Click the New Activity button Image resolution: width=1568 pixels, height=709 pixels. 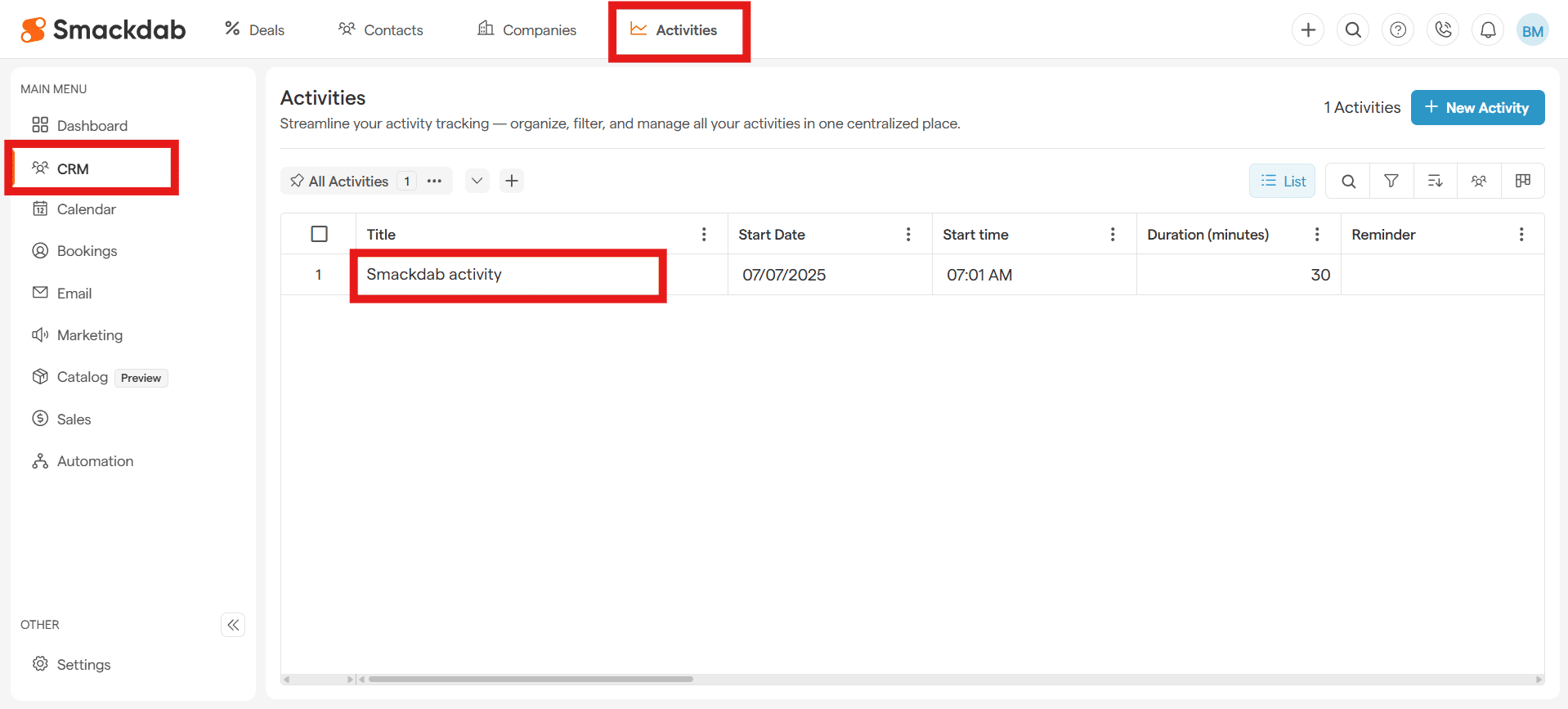point(1477,108)
